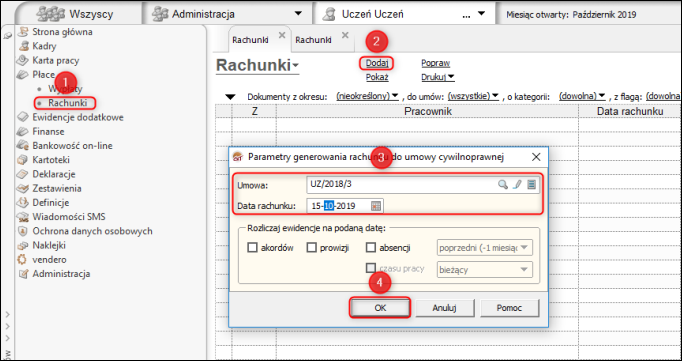682x361 pixels.
Task: Click the Ewidencje dodatkowe icon
Action: click(x=23, y=117)
